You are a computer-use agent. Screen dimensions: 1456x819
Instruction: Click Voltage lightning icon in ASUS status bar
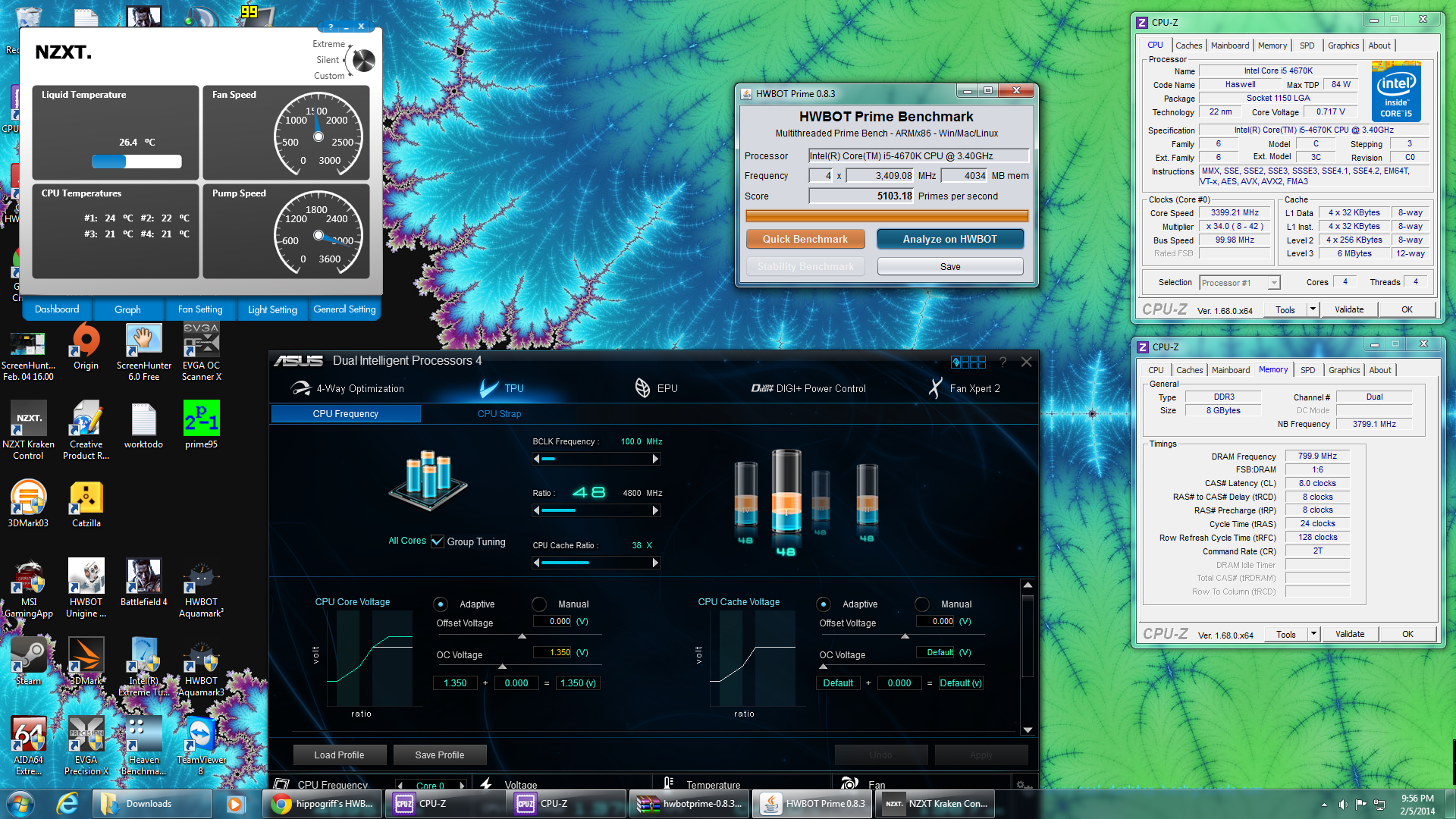(x=486, y=783)
